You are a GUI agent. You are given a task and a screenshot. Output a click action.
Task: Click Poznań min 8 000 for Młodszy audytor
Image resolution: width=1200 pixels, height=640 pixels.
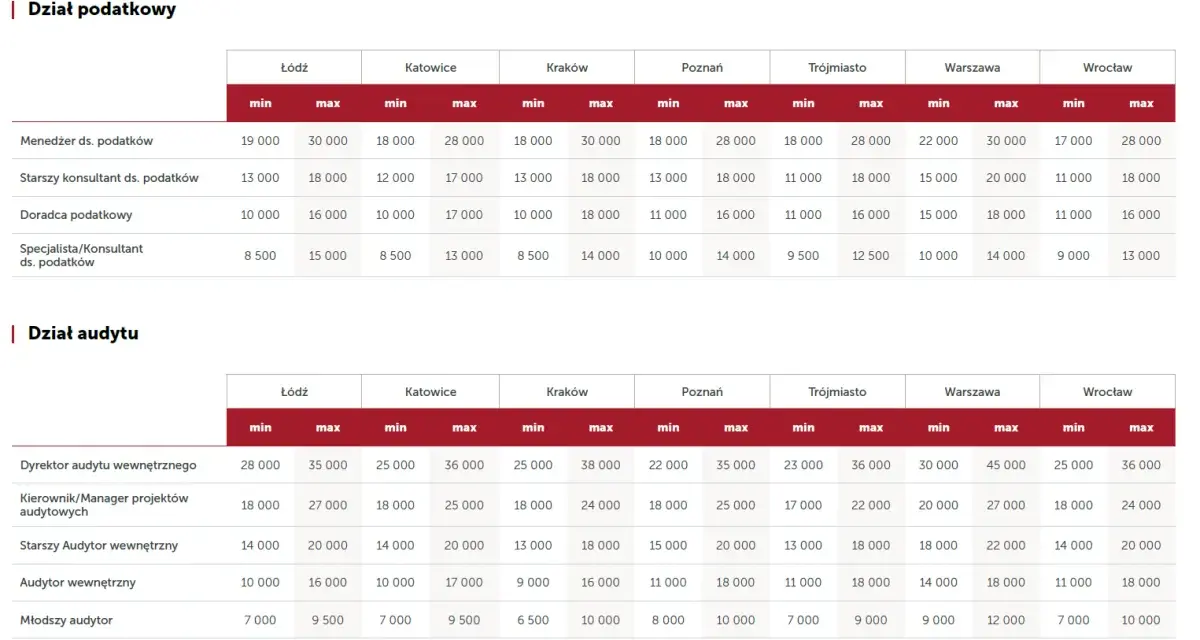[x=668, y=620]
